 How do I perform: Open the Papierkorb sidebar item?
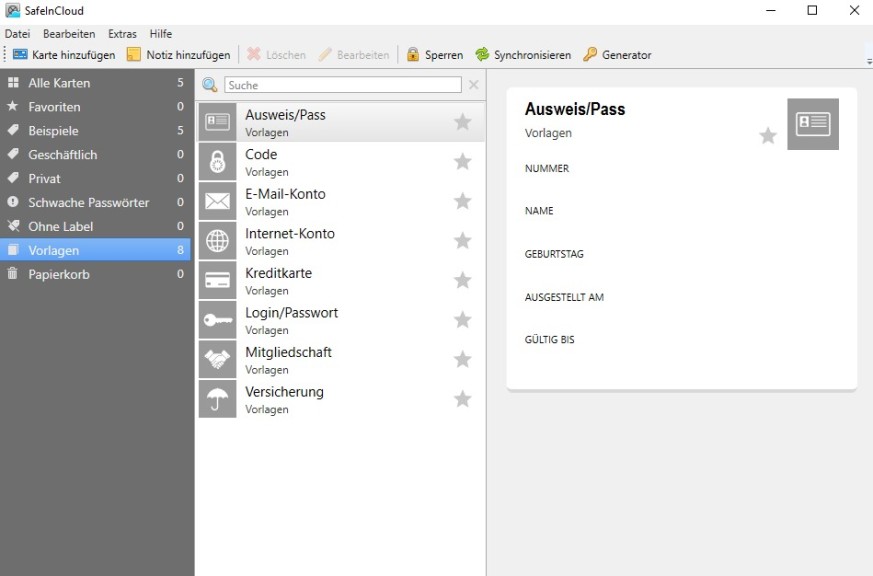point(59,274)
